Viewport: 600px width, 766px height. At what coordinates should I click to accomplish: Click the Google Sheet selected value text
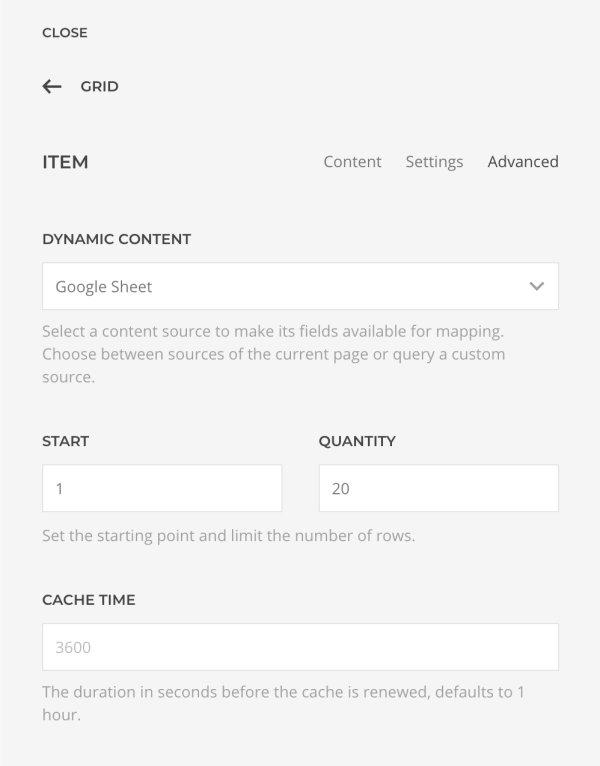(104, 287)
